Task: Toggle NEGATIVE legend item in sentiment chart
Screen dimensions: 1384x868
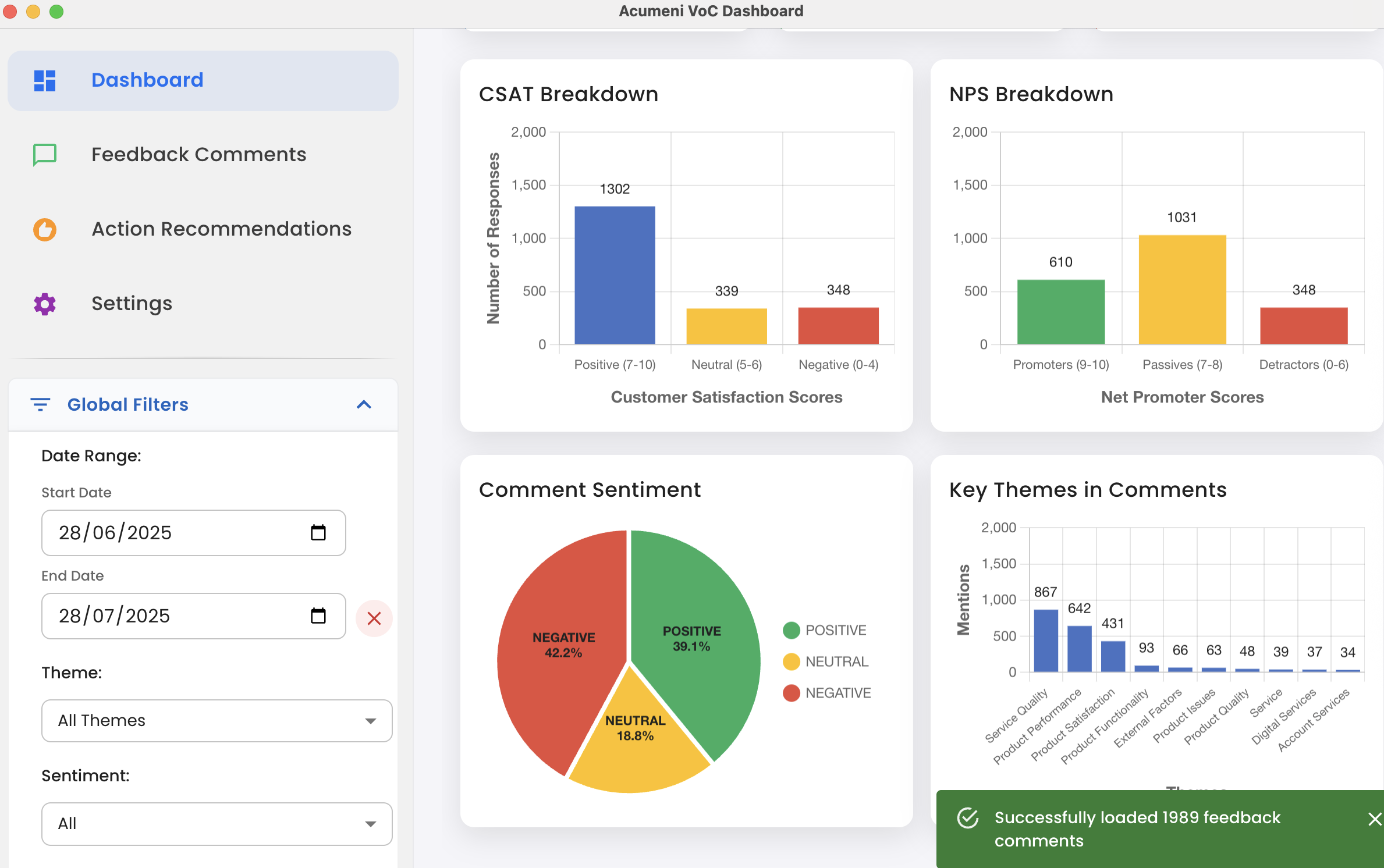Action: click(x=826, y=693)
